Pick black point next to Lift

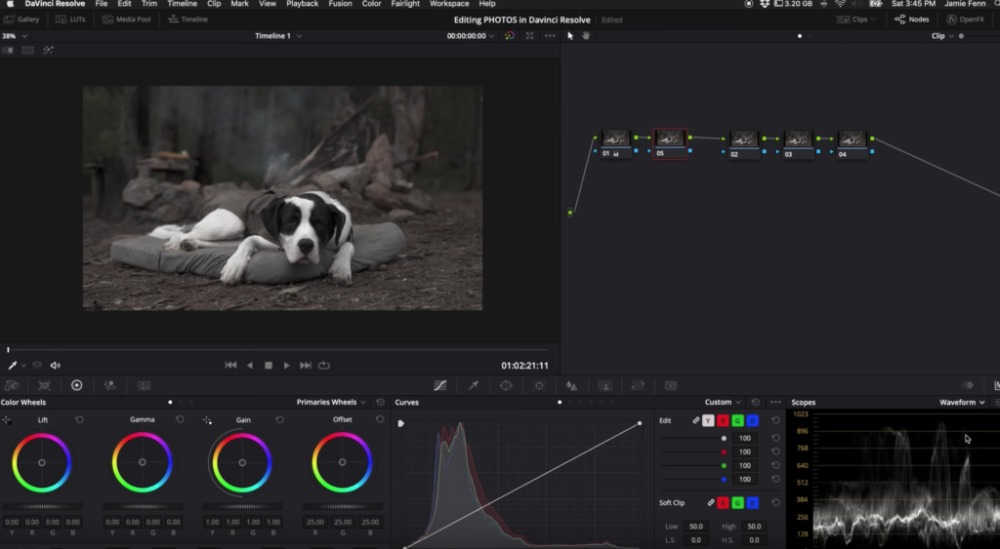pos(6,420)
